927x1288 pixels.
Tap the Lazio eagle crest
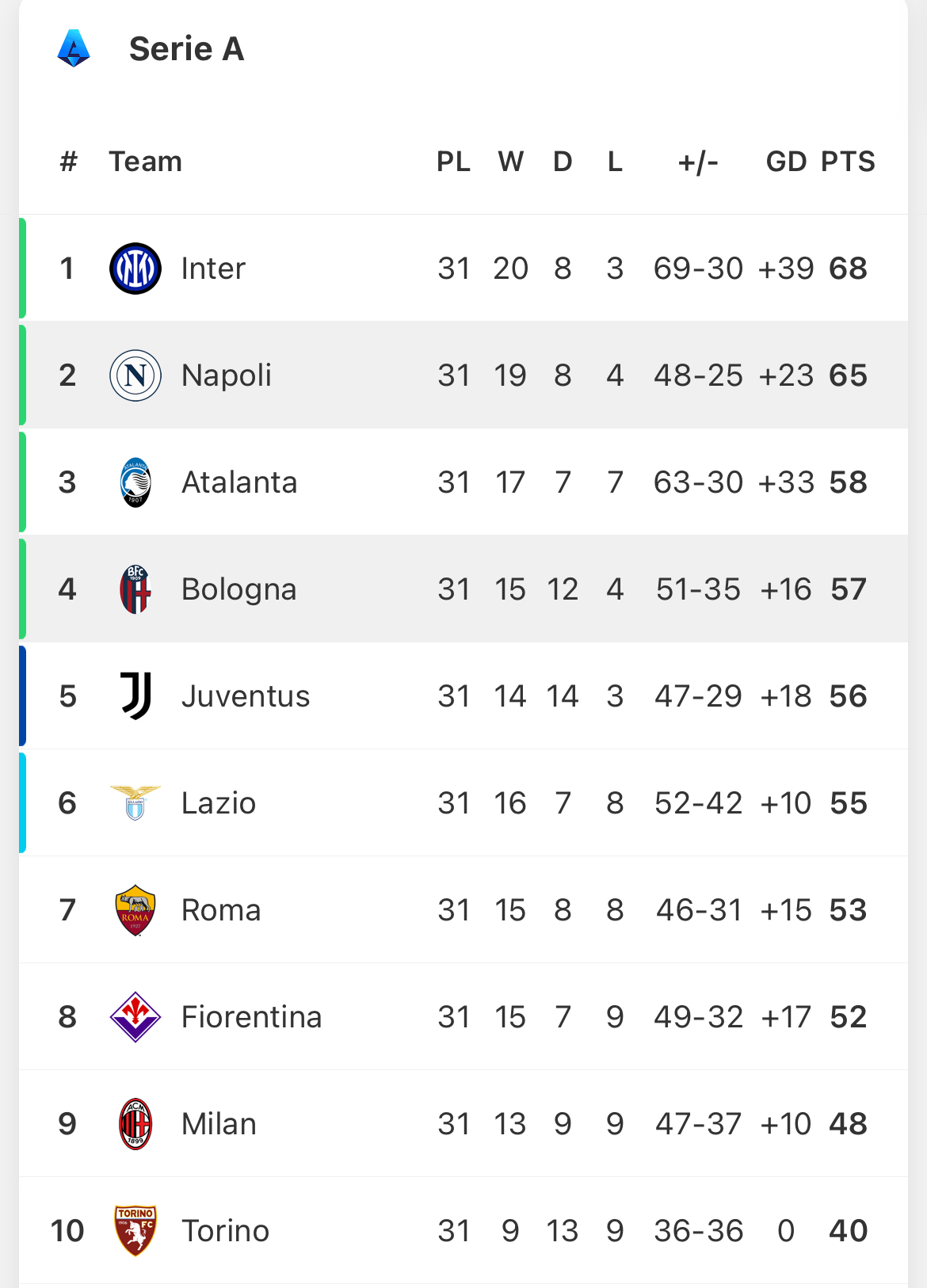[x=135, y=802]
